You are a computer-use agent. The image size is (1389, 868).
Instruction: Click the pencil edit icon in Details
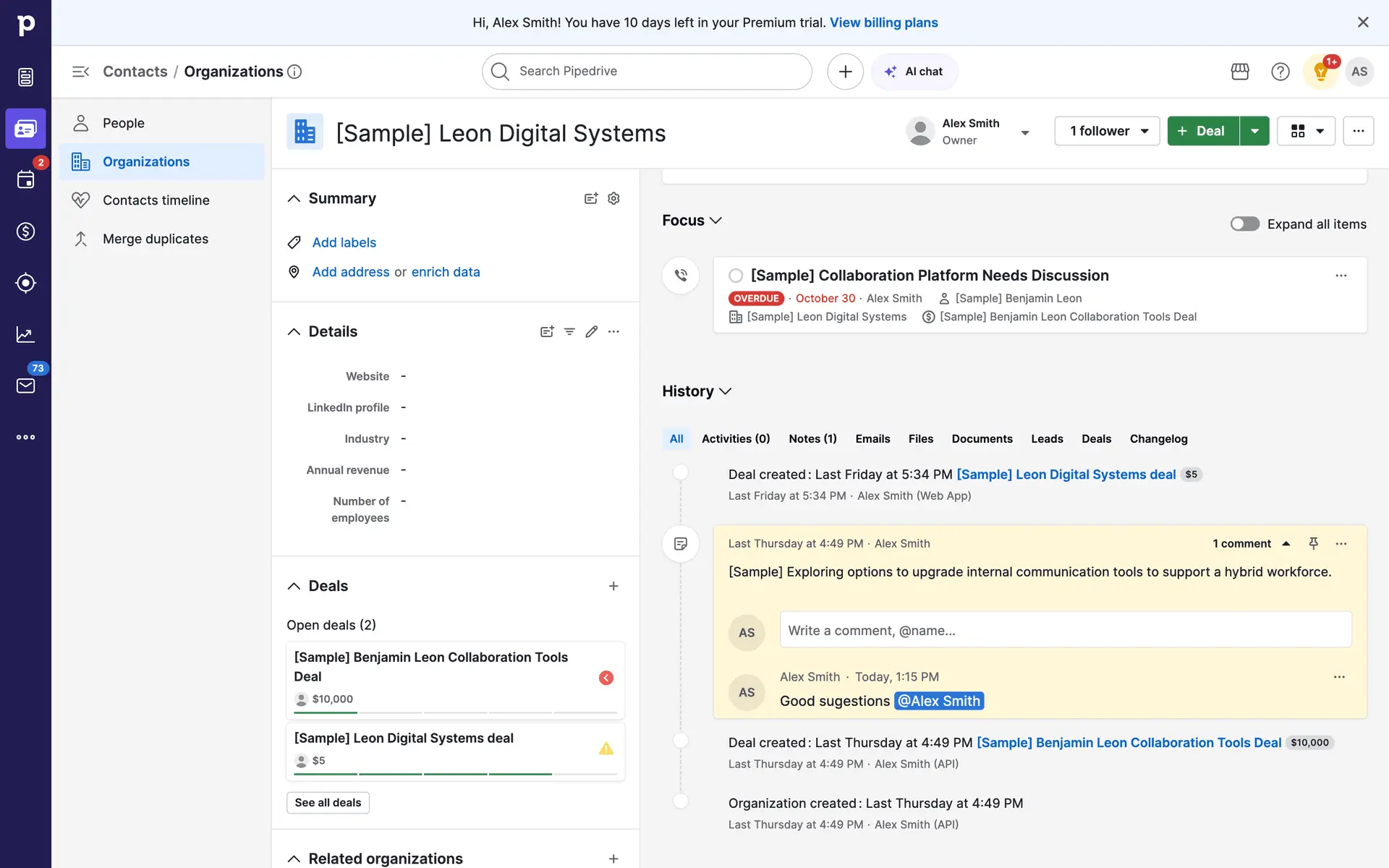[x=592, y=331]
